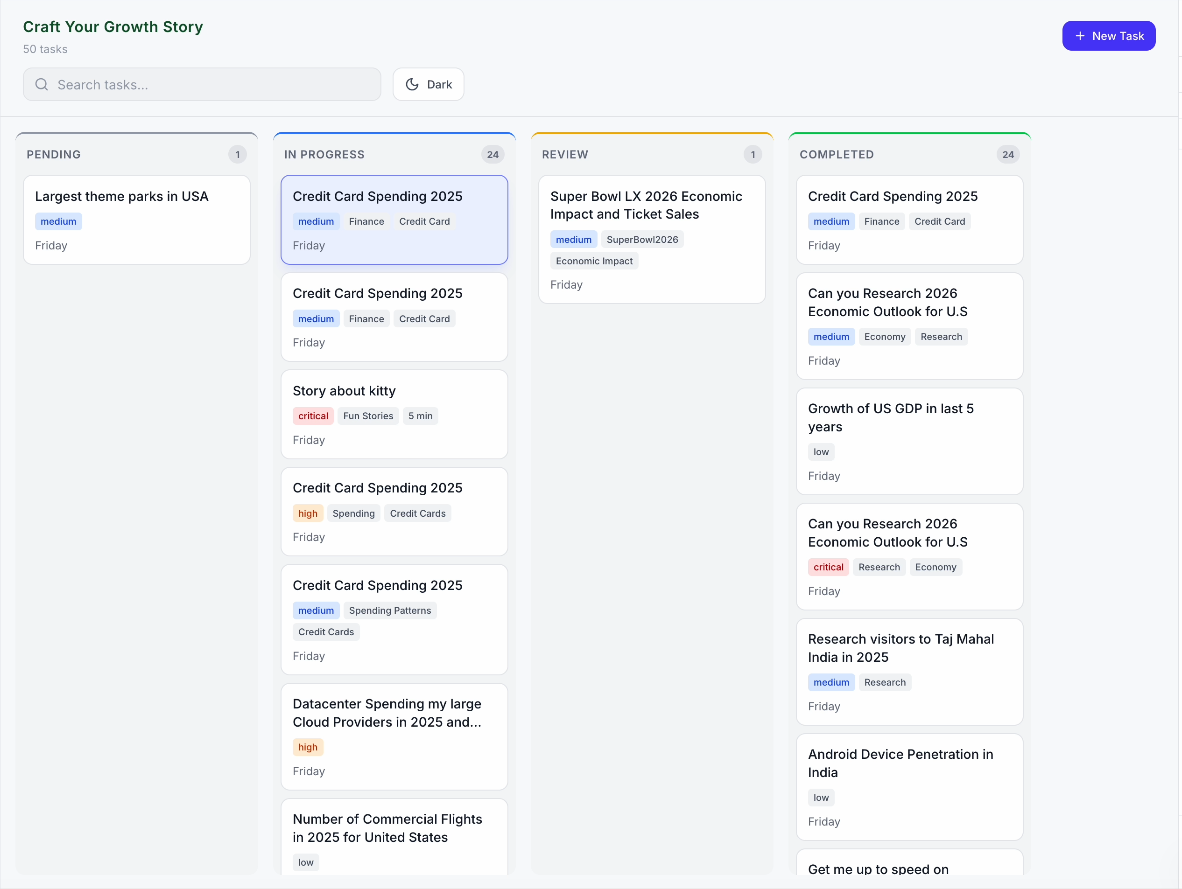Click the task count badge on COMPLETED column
The image size is (1182, 889).
pyautogui.click(x=1007, y=154)
